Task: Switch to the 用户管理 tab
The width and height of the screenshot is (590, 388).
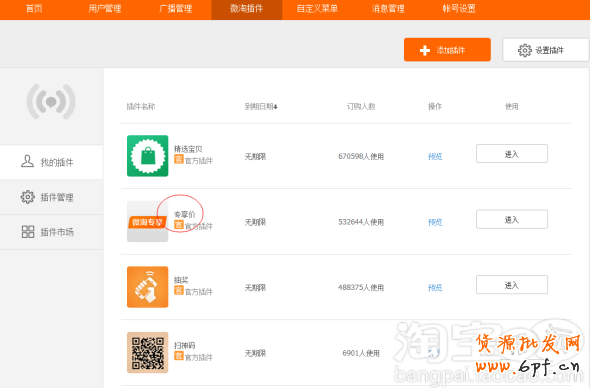Action: [x=105, y=9]
